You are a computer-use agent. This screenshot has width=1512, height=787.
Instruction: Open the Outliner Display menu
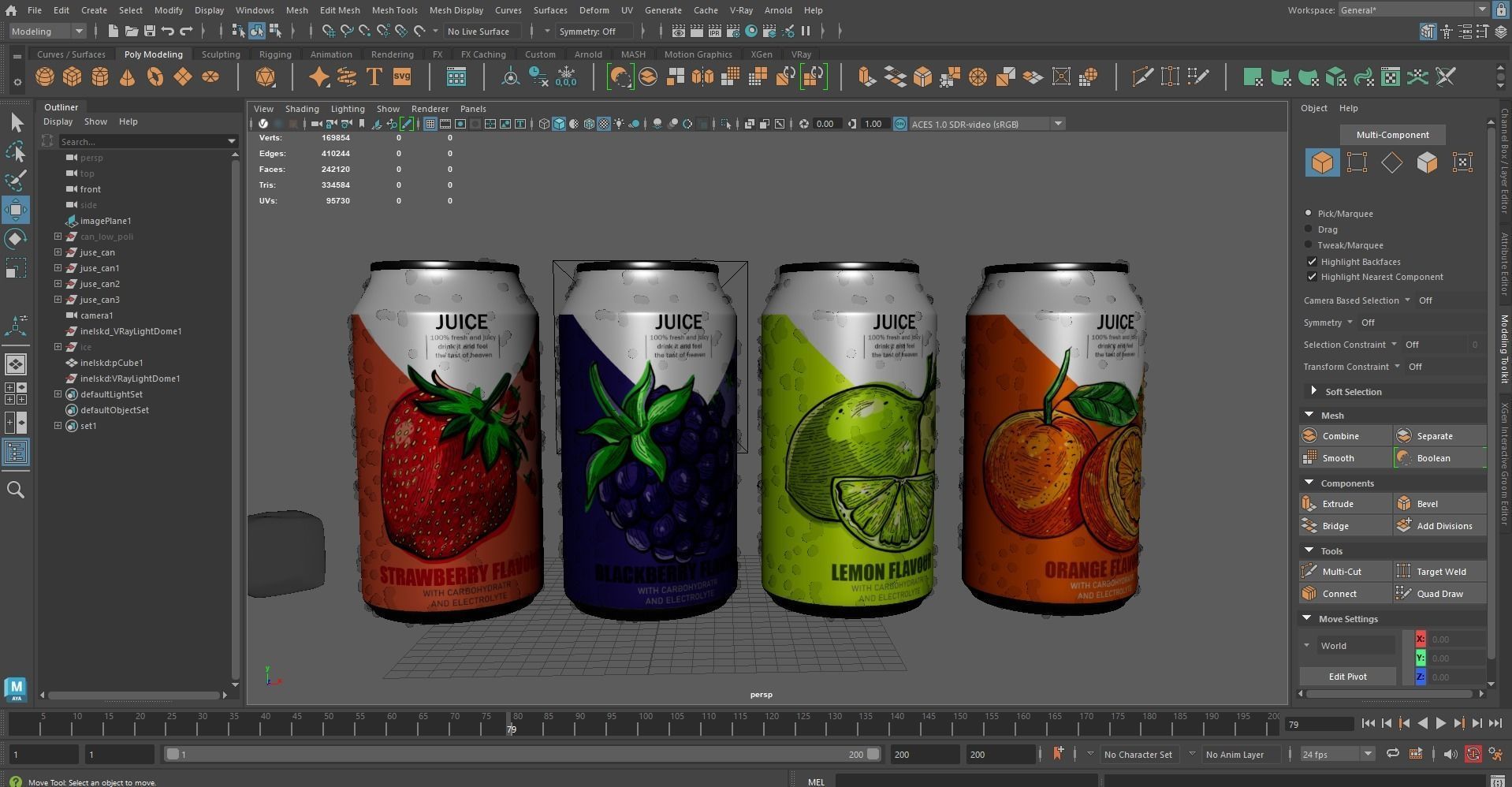click(x=58, y=121)
